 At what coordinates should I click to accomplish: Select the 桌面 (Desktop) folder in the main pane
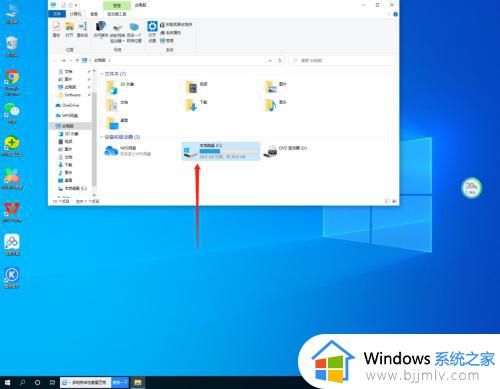(117, 123)
